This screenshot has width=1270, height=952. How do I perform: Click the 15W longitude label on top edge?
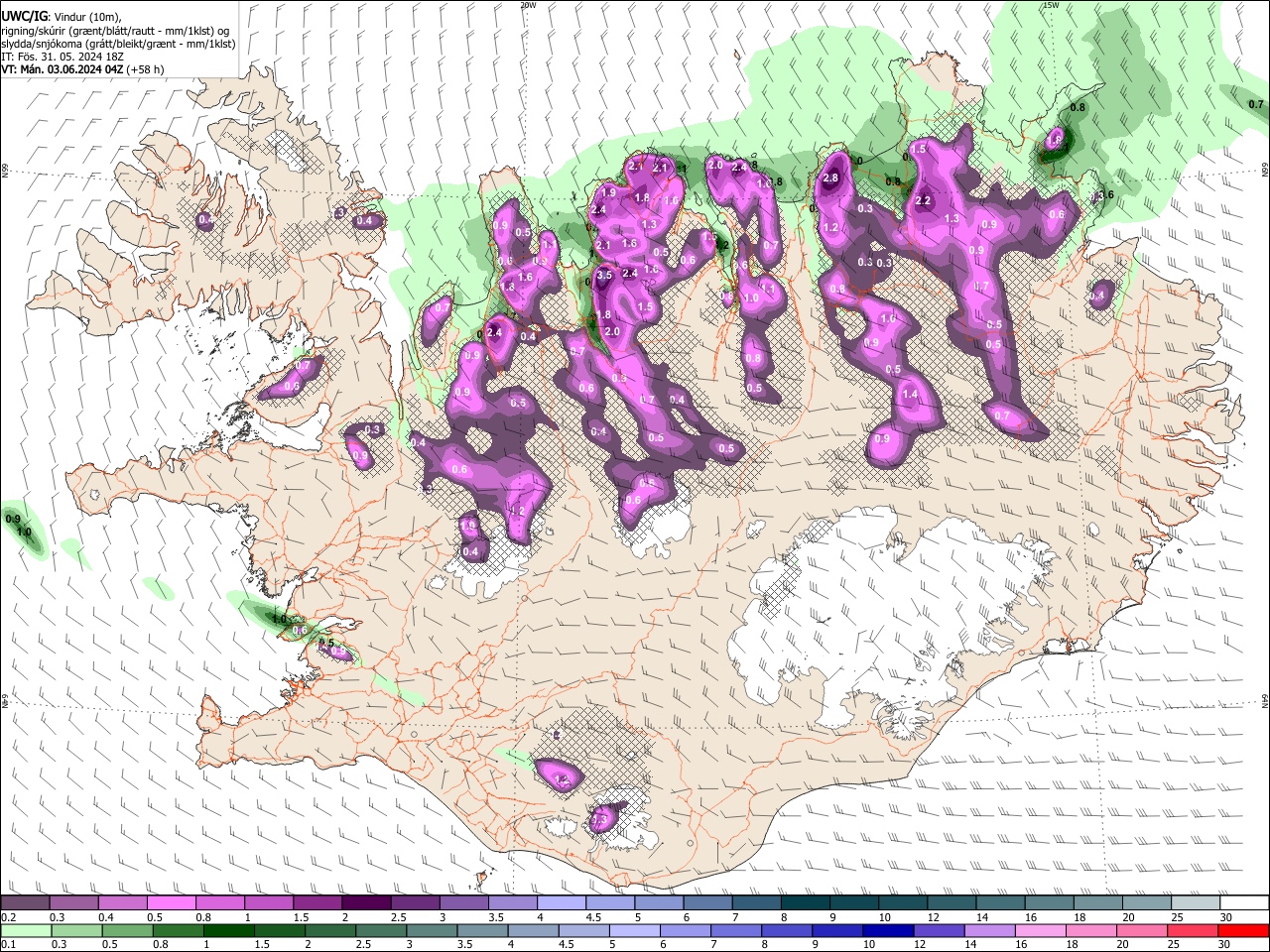pyautogui.click(x=1051, y=5)
